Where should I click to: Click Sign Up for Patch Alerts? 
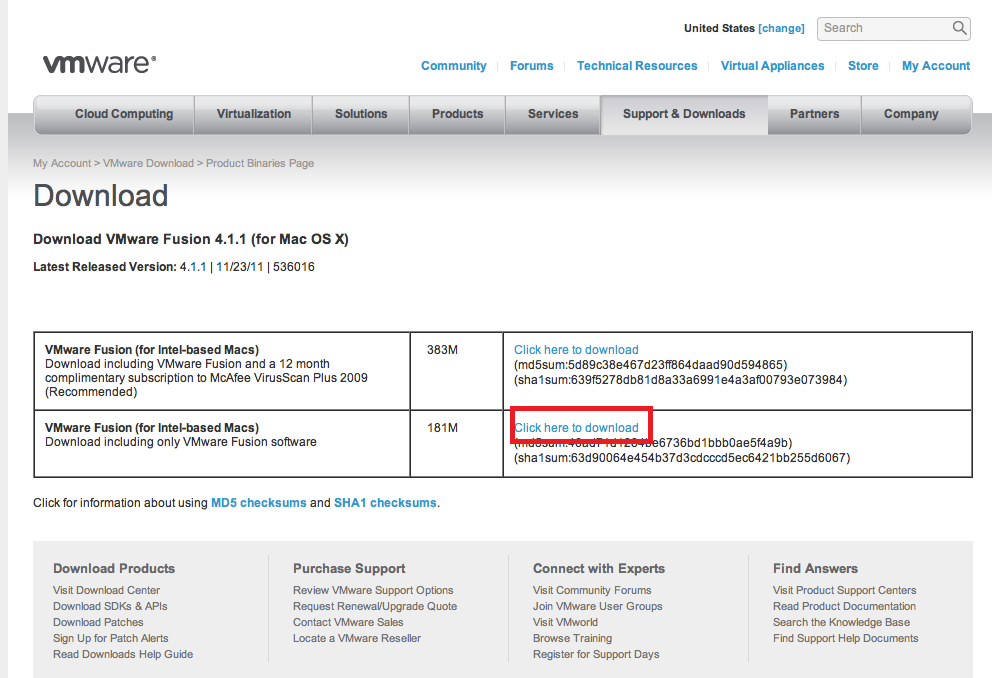[x=111, y=638]
